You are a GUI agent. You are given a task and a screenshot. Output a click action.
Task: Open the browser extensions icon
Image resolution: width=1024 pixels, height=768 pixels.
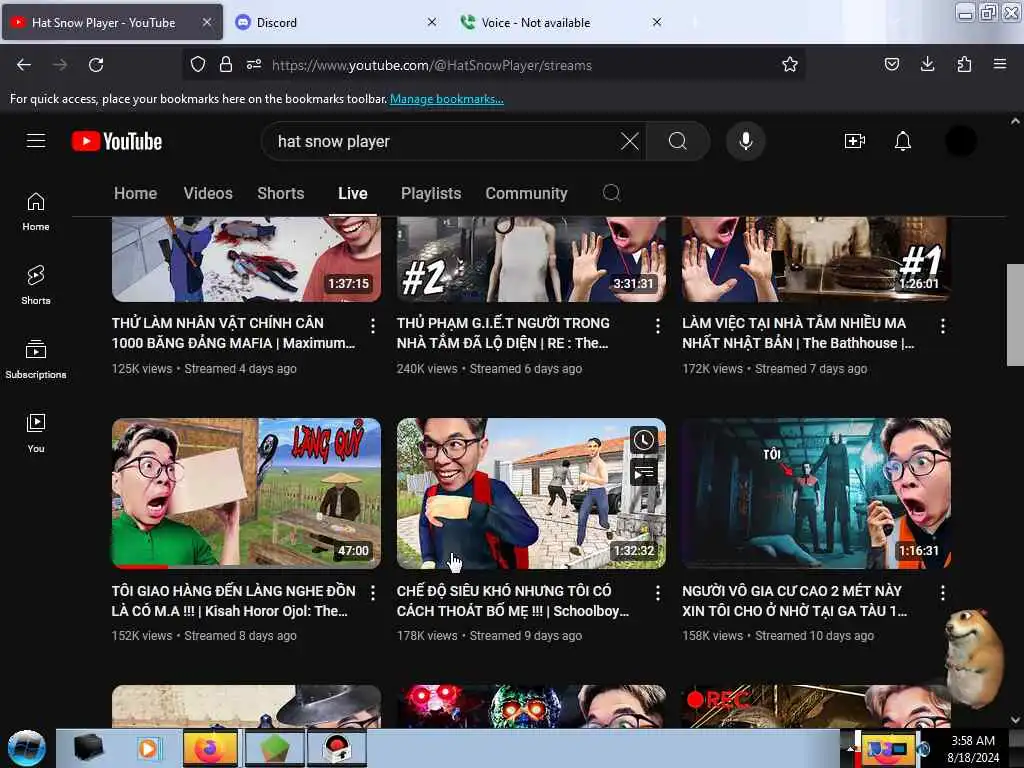(x=964, y=64)
